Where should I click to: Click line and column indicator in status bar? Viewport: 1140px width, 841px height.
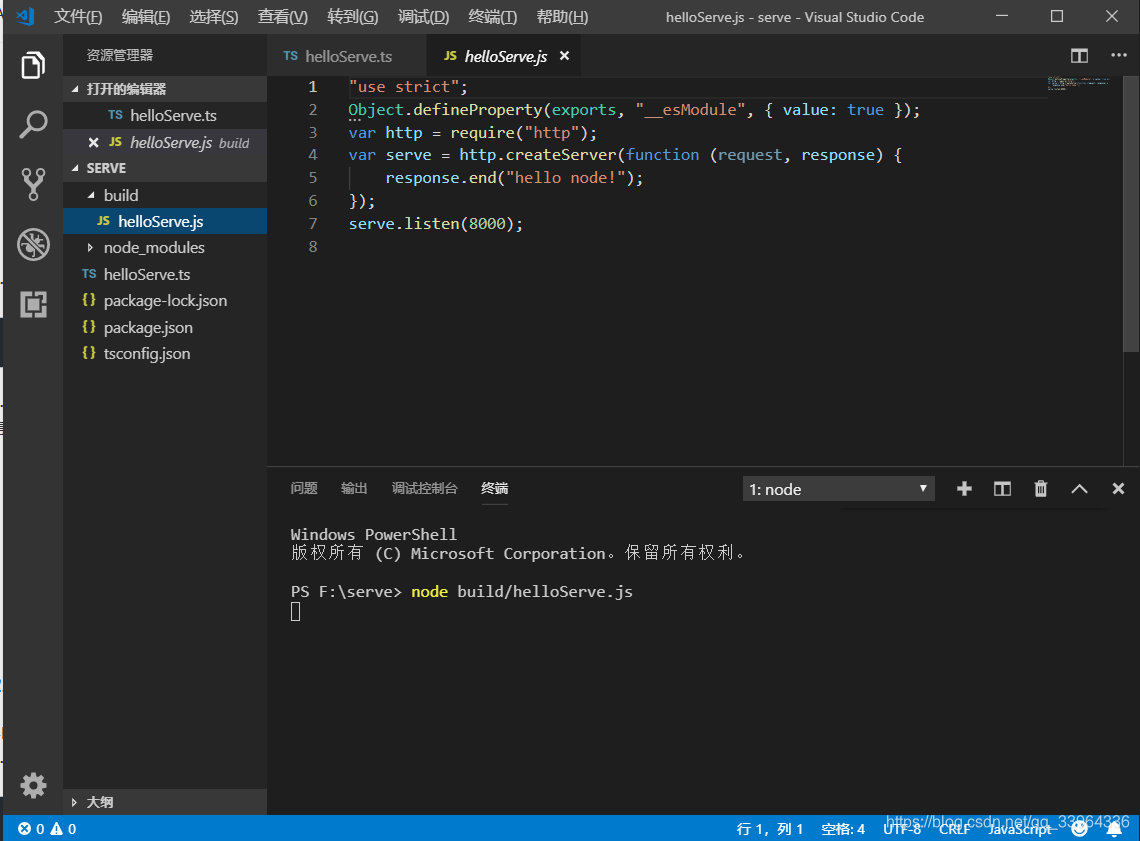pos(769,829)
